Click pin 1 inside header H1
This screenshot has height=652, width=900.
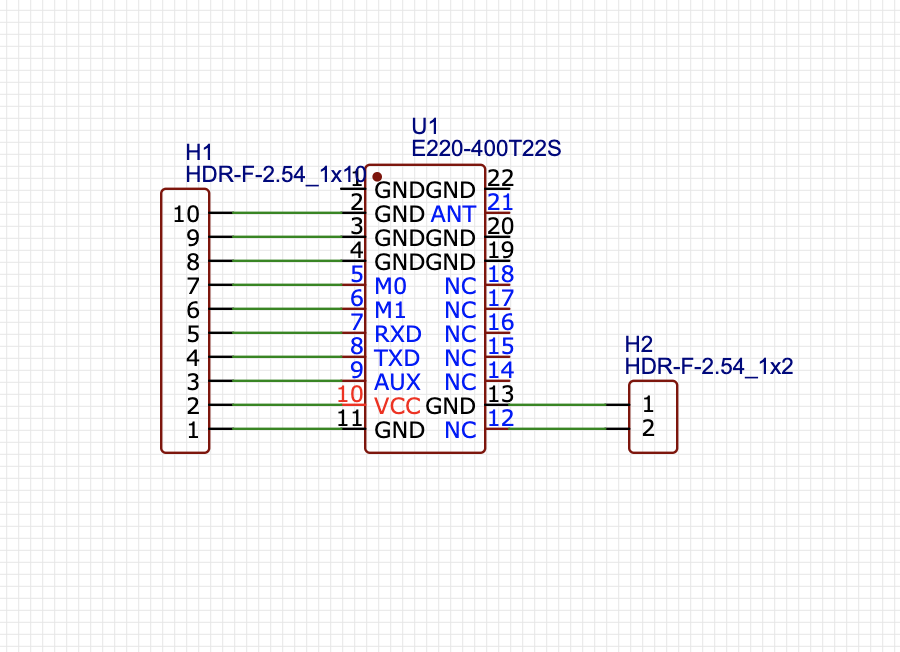[193, 430]
